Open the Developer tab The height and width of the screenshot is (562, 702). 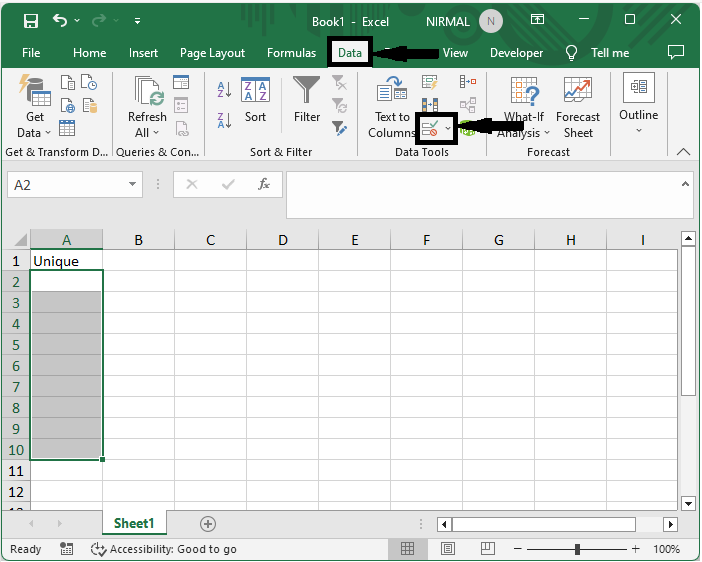516,53
